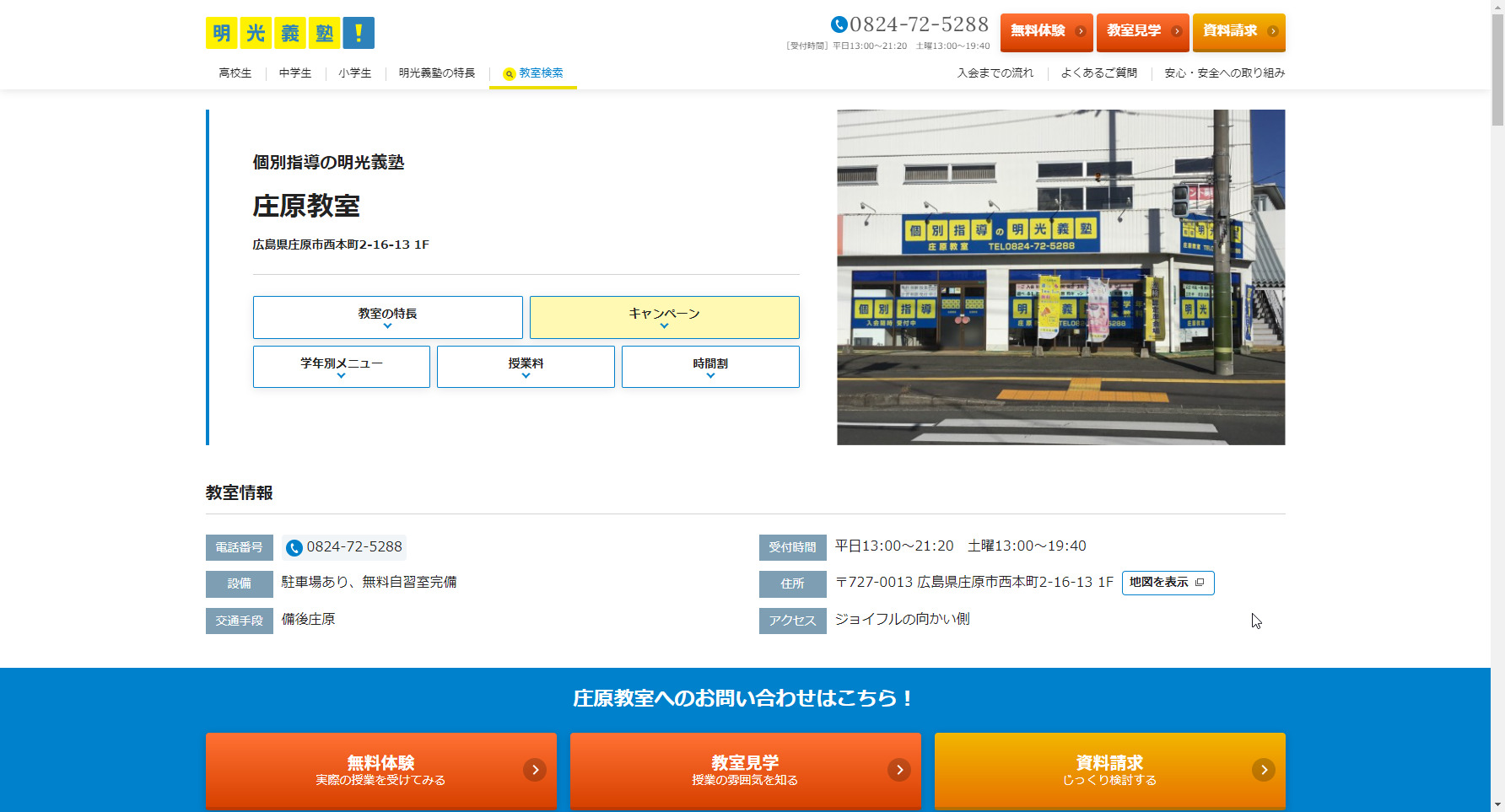Click large 資料請求 inquiry banner
Image resolution: width=1505 pixels, height=812 pixels.
[x=1110, y=772]
